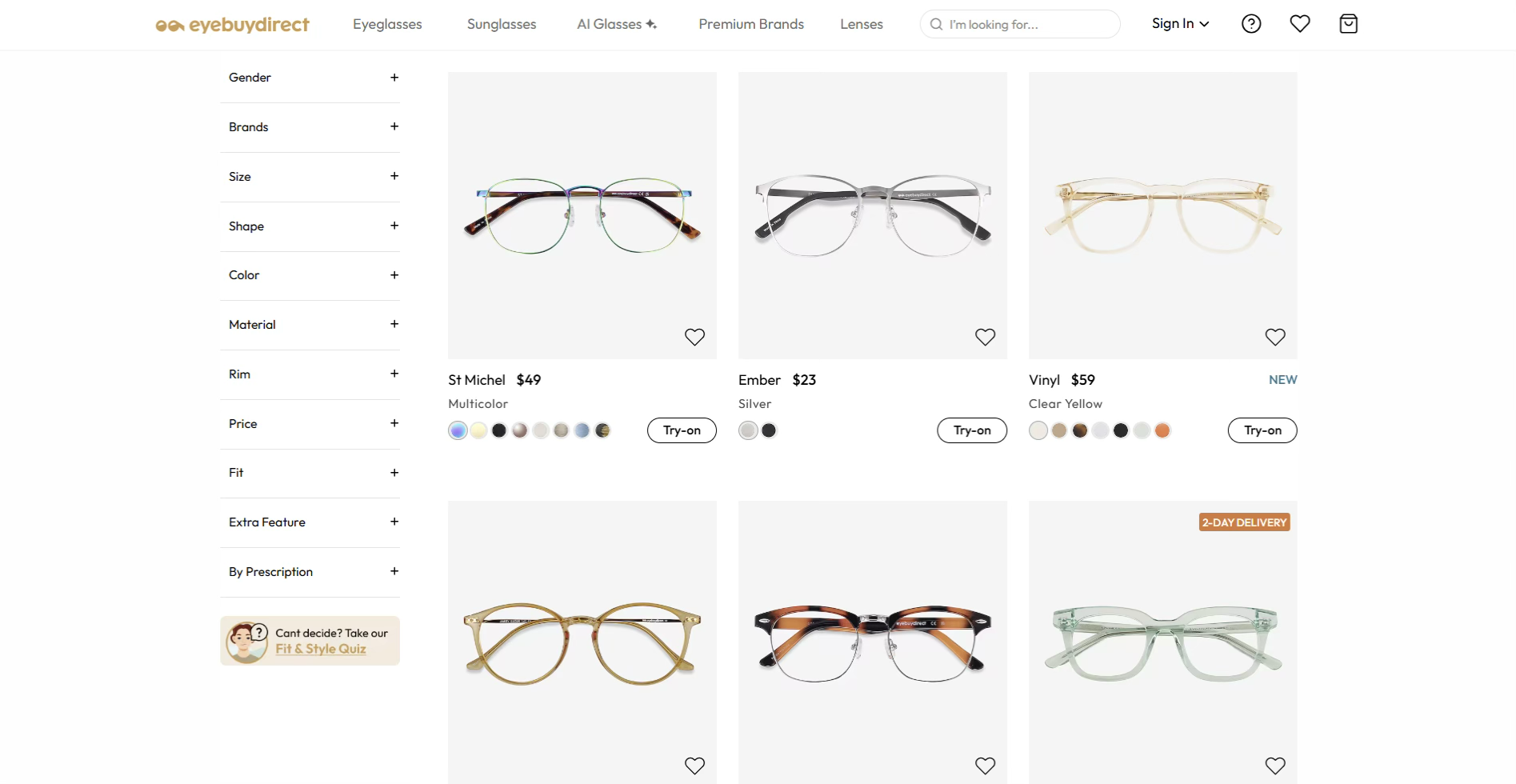
Task: Open the Ember silver glasses thumbnail
Action: point(872,215)
